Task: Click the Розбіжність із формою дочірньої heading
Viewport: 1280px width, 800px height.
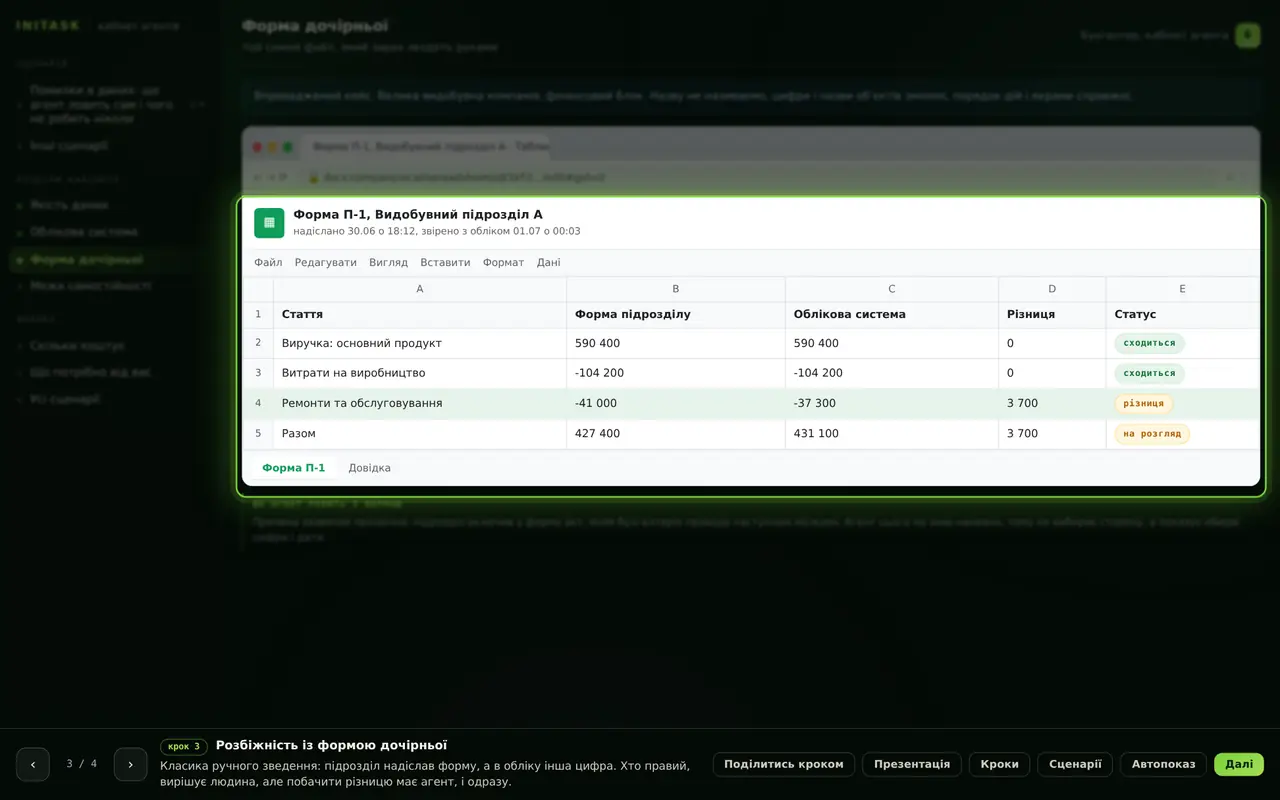Action: 331,745
